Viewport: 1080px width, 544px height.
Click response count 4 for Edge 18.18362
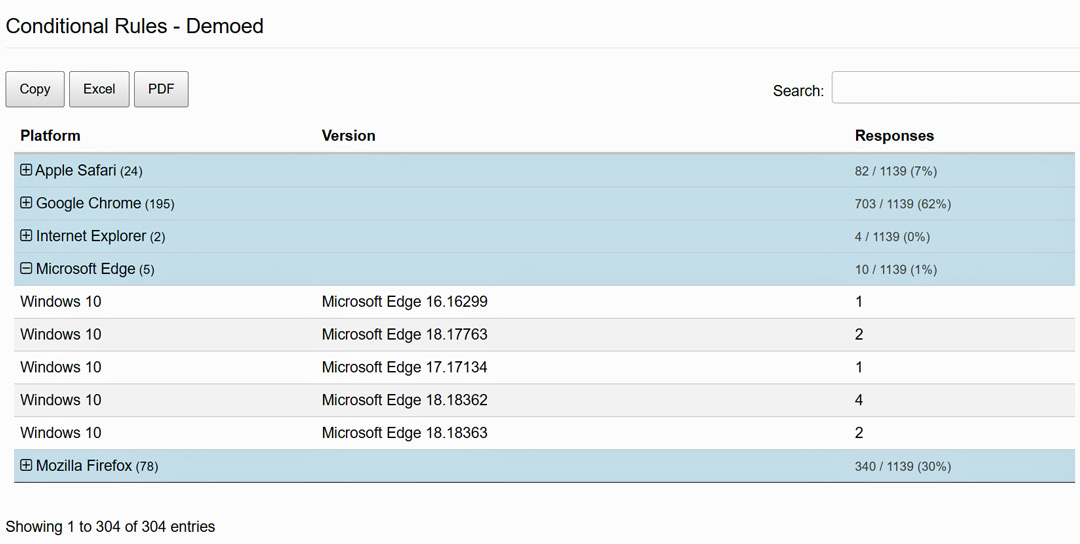(x=859, y=400)
